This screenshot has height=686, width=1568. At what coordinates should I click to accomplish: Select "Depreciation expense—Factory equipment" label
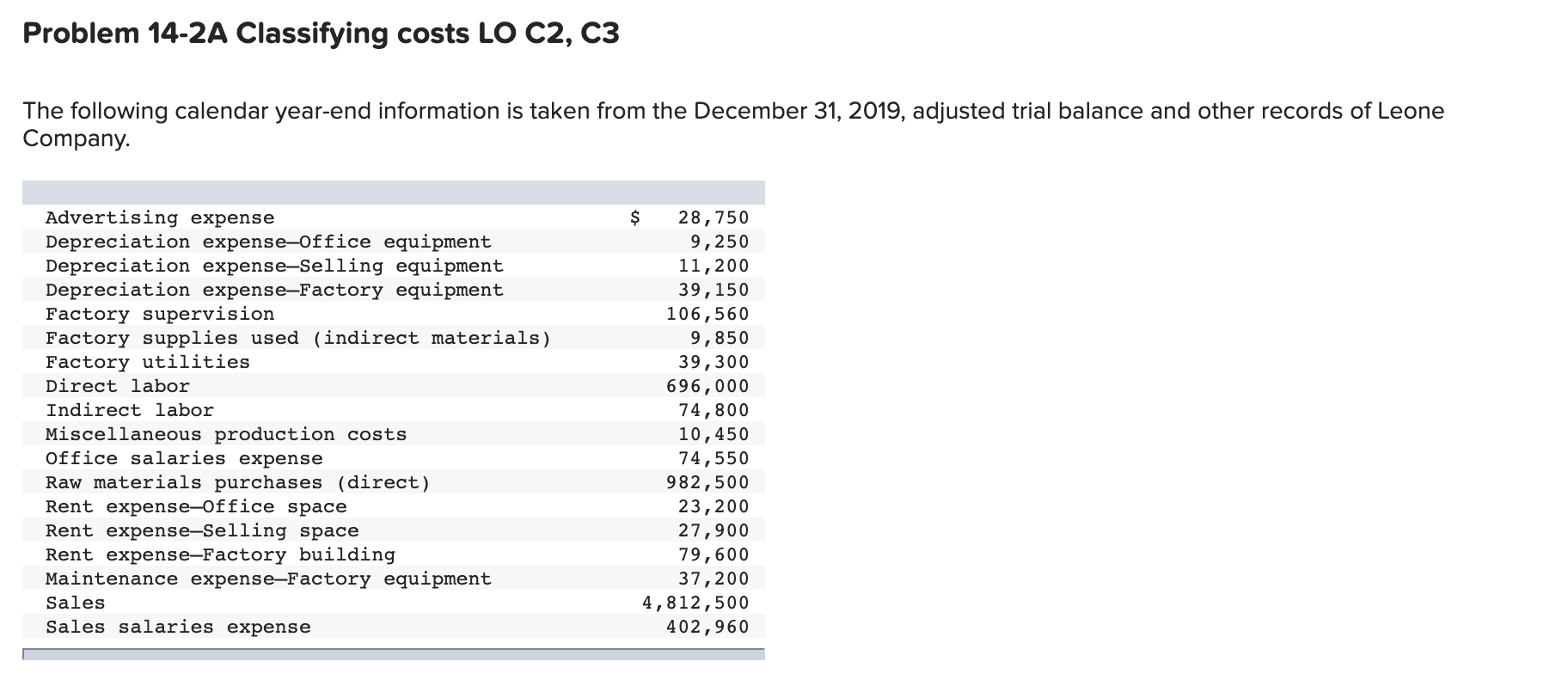pyautogui.click(x=274, y=291)
